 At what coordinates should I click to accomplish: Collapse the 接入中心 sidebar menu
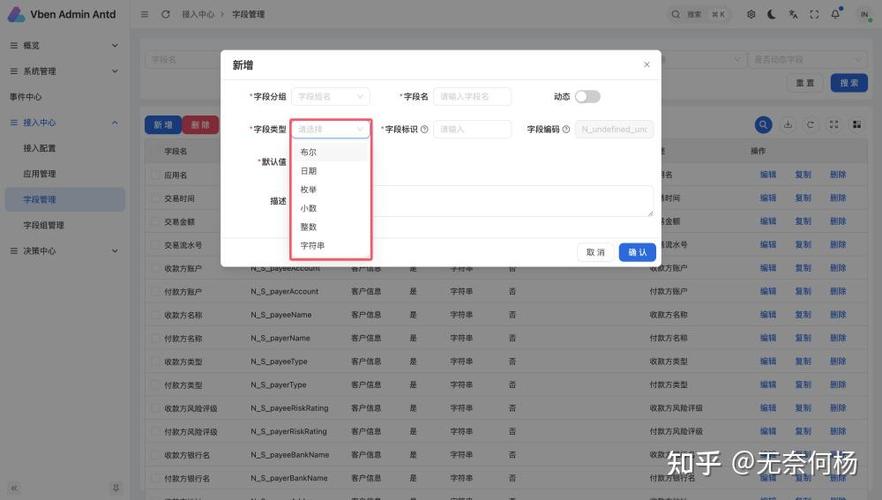(65, 123)
